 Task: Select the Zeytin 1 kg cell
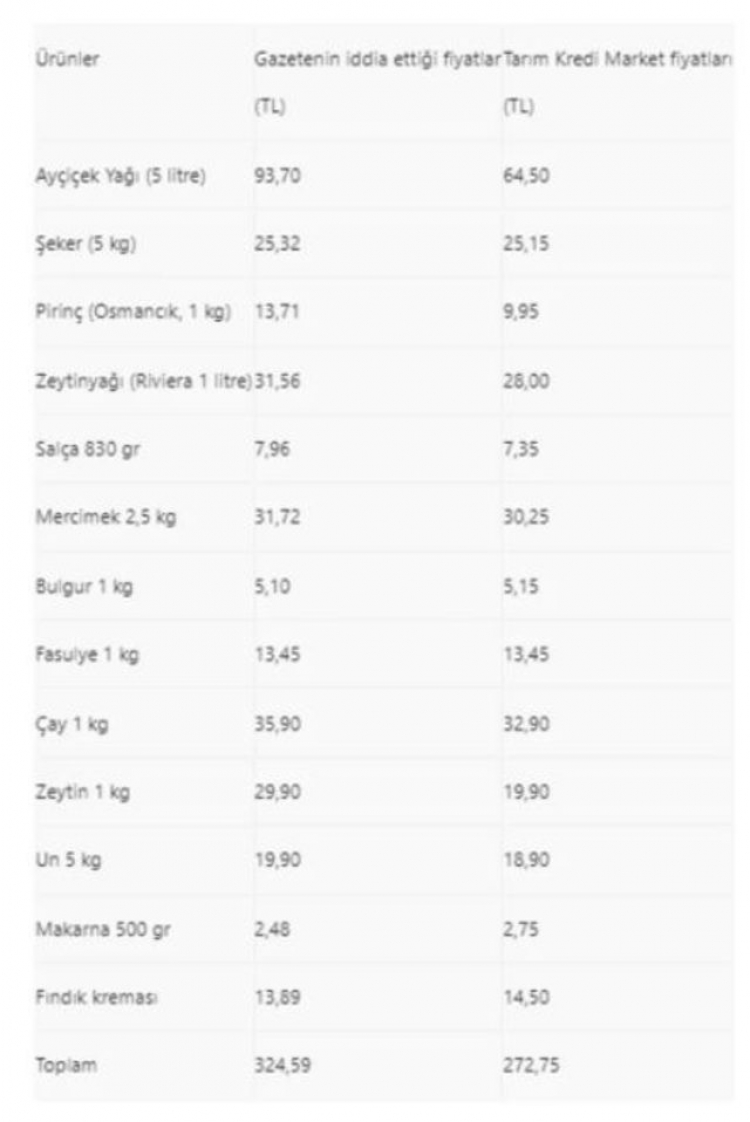[x=82, y=792]
